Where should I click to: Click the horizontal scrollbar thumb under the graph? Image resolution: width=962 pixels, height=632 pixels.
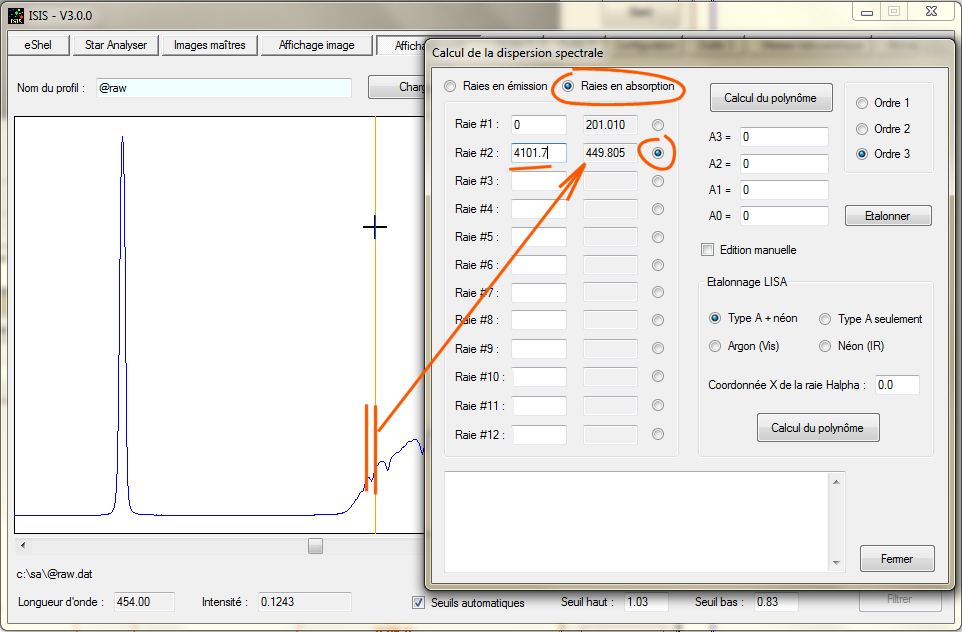click(x=315, y=546)
